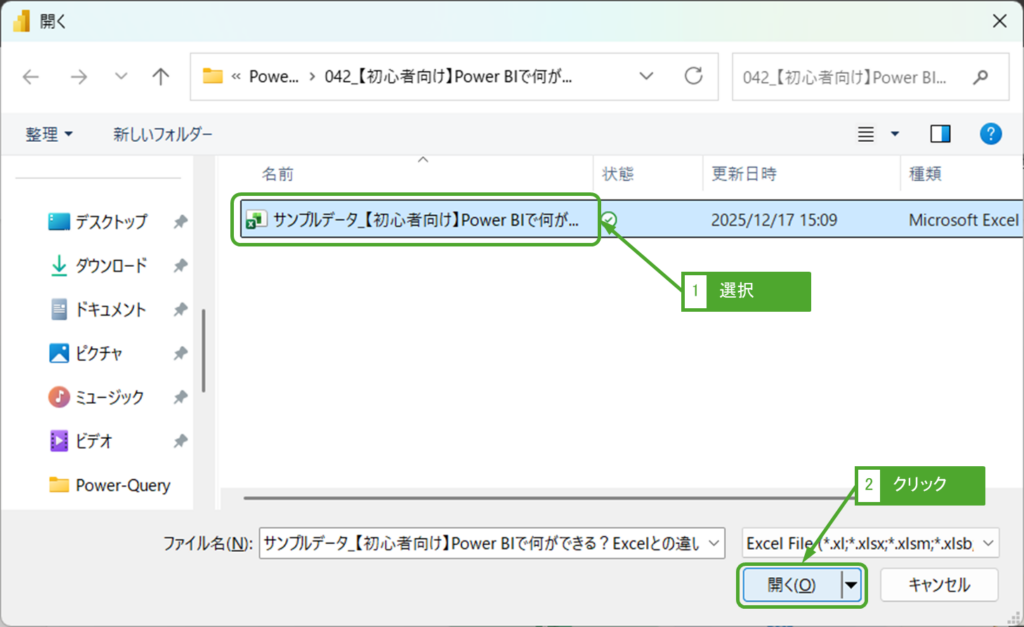Sort files by 更新日時 column header
1024x627 pixels.
[744, 174]
